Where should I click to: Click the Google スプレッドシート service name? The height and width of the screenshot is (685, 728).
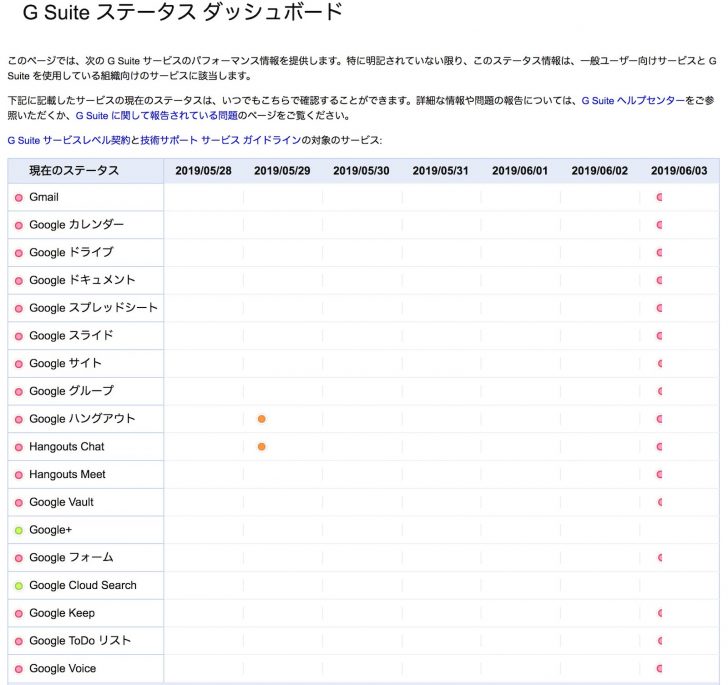(93, 308)
